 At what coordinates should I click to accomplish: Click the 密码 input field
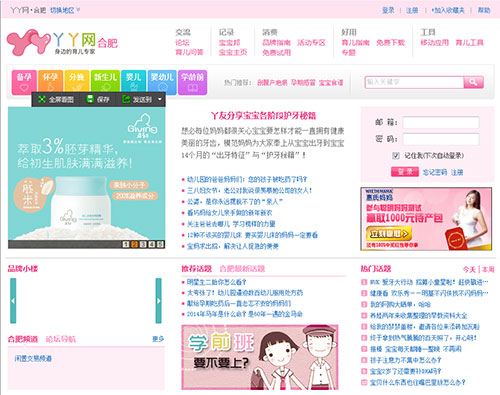click(441, 139)
